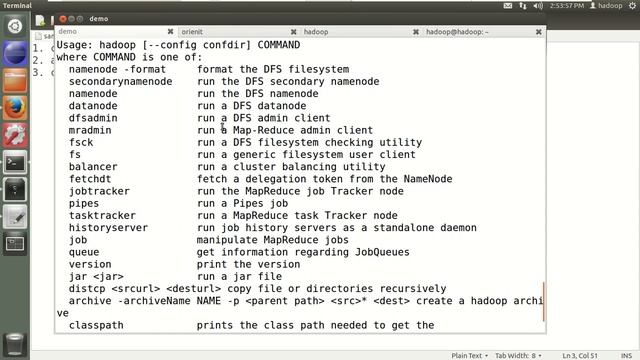Open the workspace switcher dock icon
The image size is (640, 360).
click(x=15, y=244)
